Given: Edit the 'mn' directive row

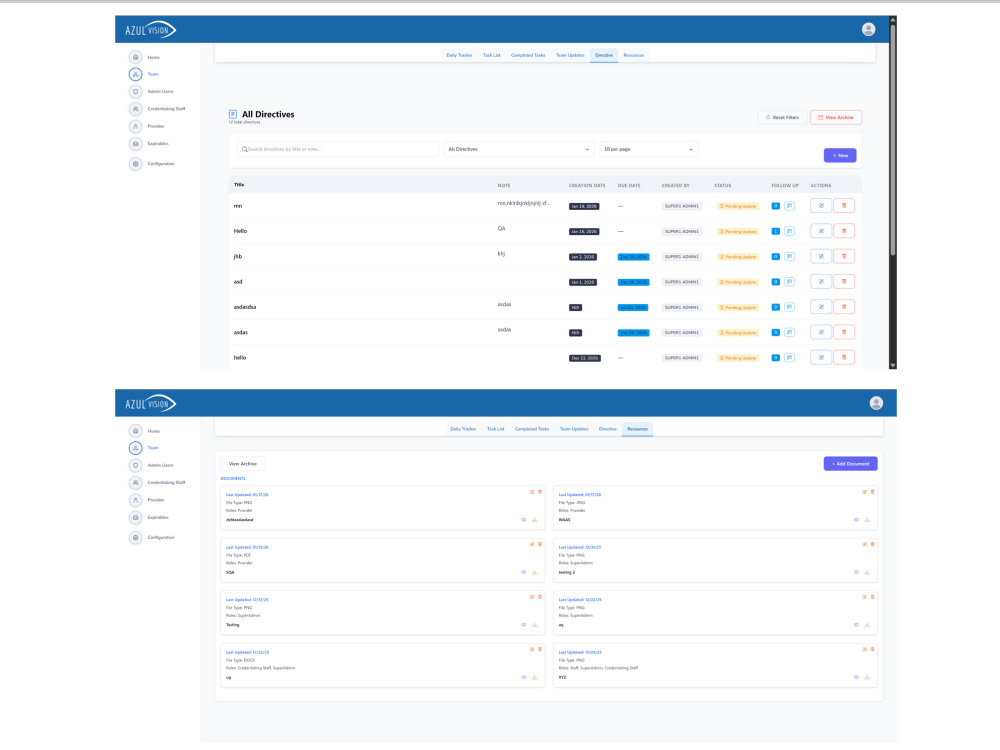Looking at the screenshot, I should 821,205.
